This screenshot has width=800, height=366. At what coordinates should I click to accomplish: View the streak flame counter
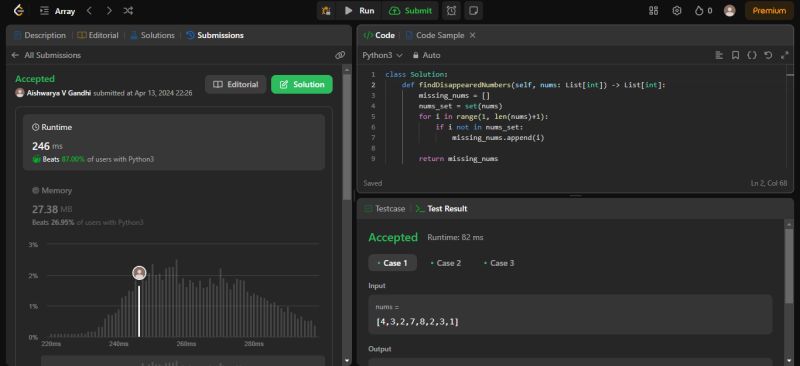pyautogui.click(x=703, y=11)
